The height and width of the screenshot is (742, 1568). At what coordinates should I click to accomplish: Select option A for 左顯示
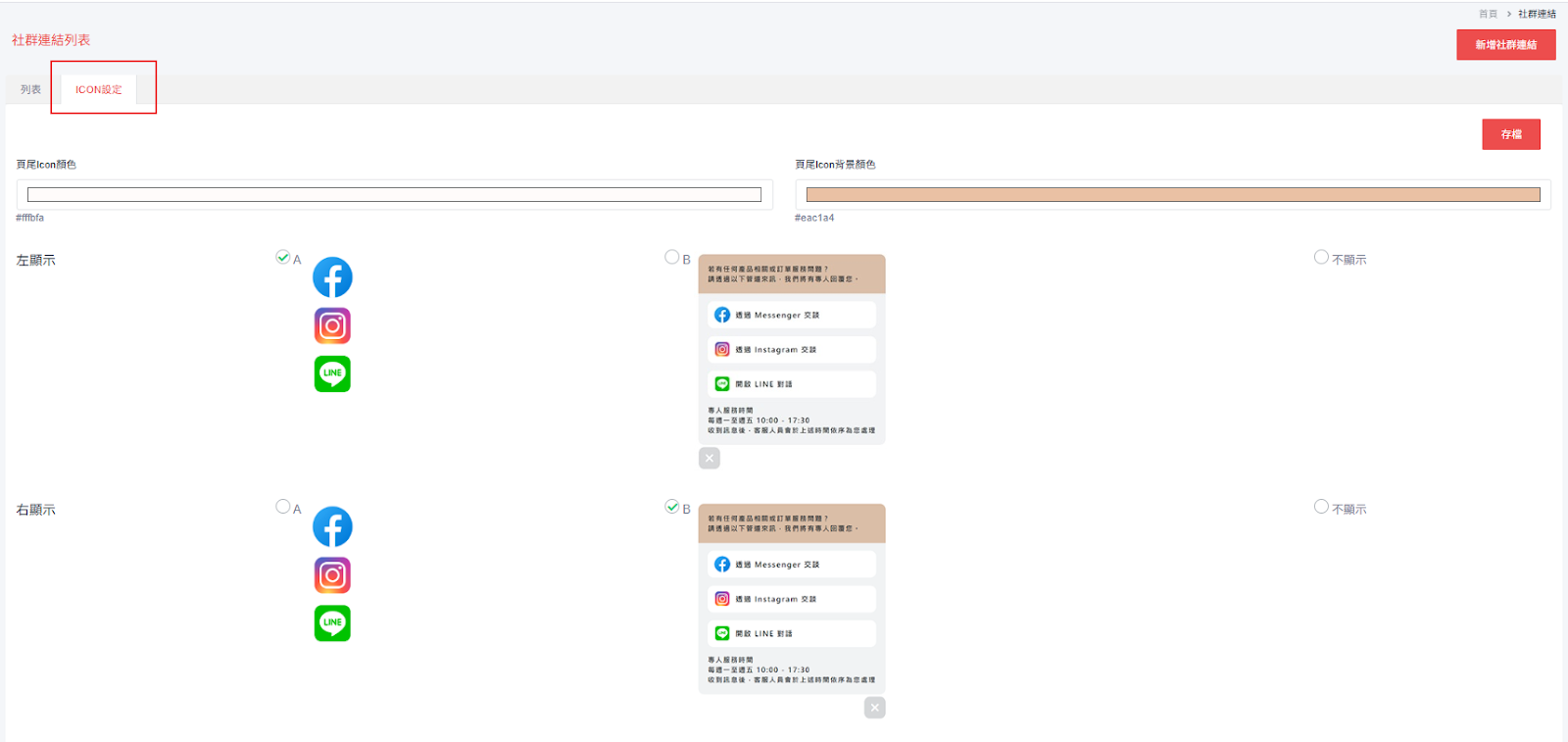[x=283, y=258]
